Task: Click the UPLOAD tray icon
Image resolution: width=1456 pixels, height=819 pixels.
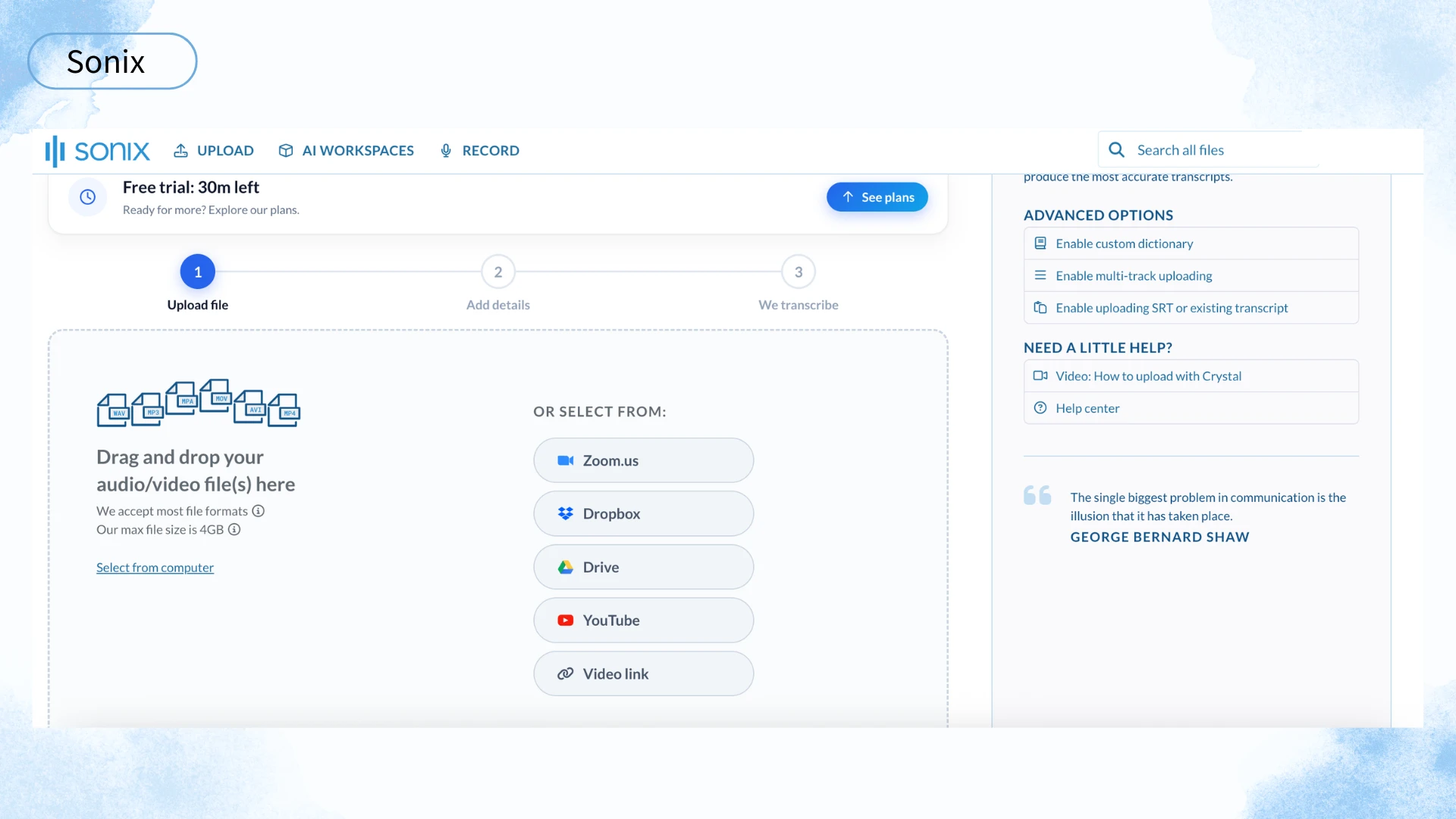Action: 180,150
